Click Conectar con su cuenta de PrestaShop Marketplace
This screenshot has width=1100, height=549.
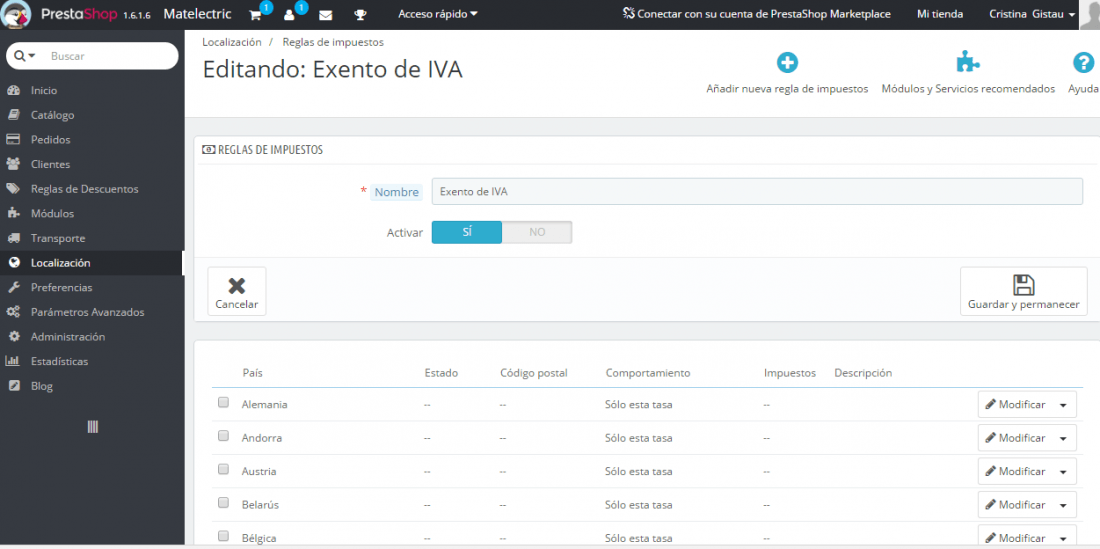(757, 14)
